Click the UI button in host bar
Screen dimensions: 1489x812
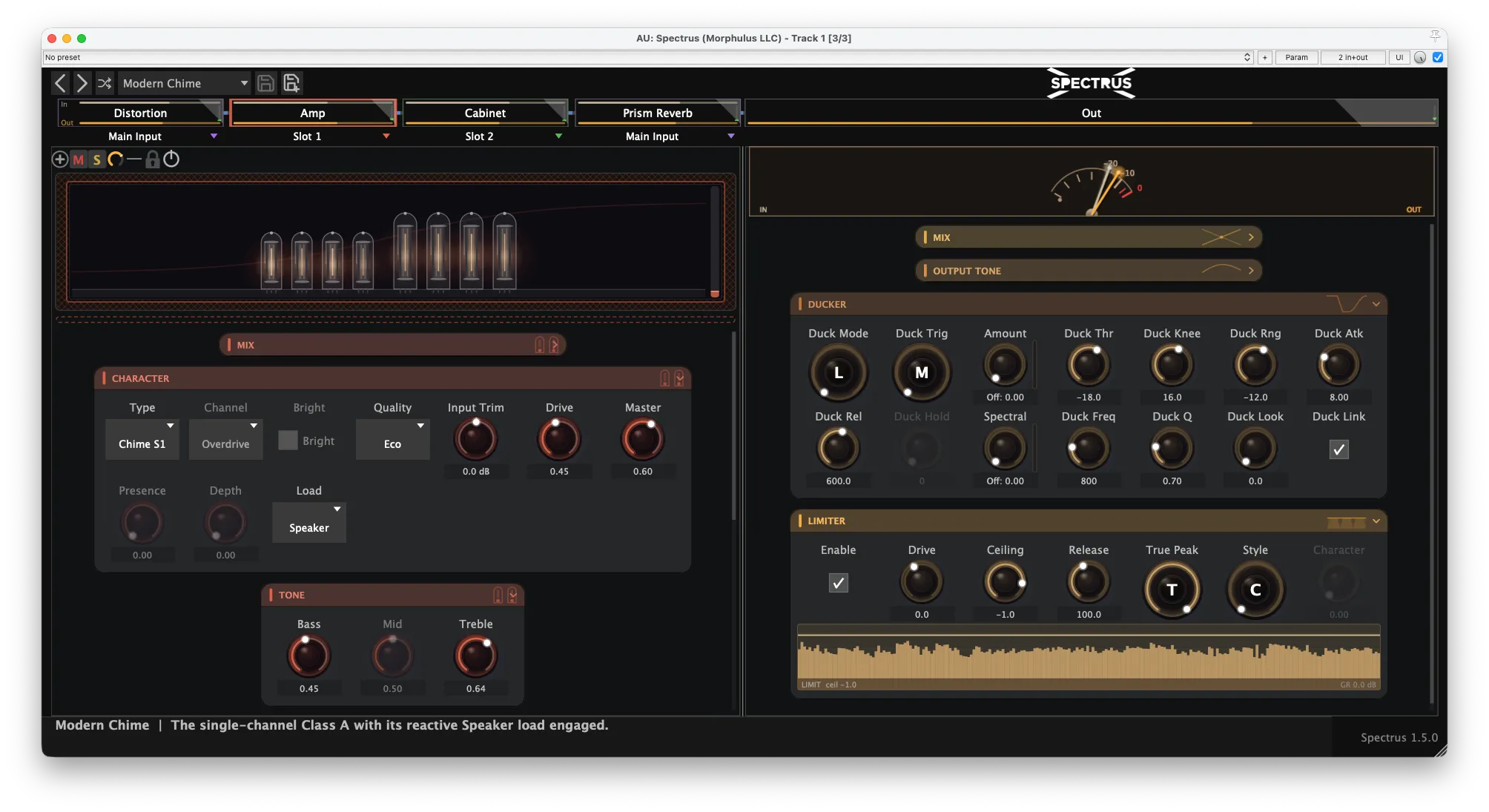coord(1399,57)
